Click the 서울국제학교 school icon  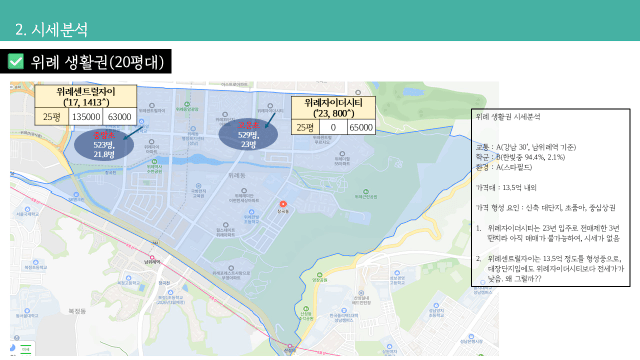point(27,208)
